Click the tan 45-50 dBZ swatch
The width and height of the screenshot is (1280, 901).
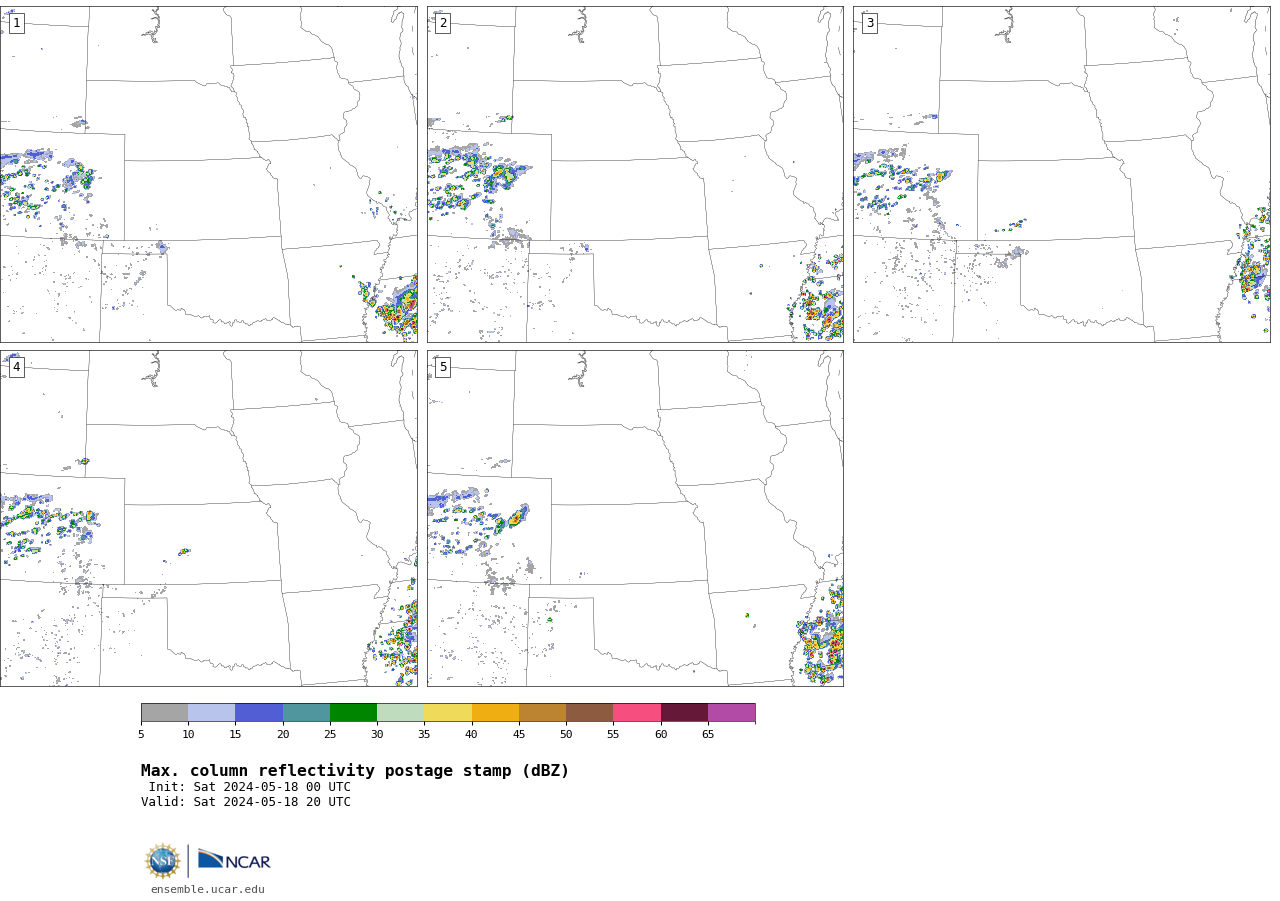click(542, 712)
